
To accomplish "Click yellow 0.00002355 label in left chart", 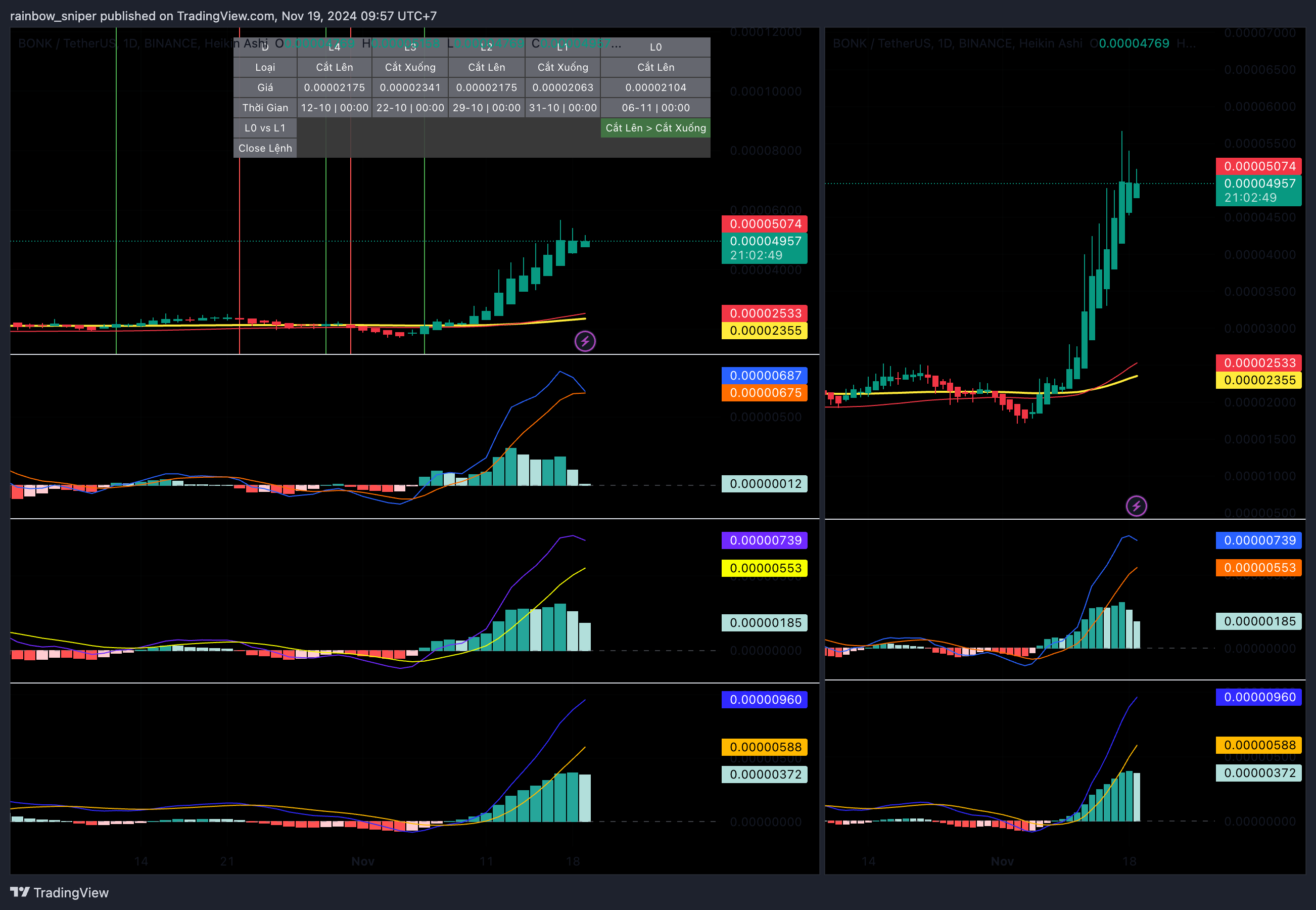I will tap(764, 331).
